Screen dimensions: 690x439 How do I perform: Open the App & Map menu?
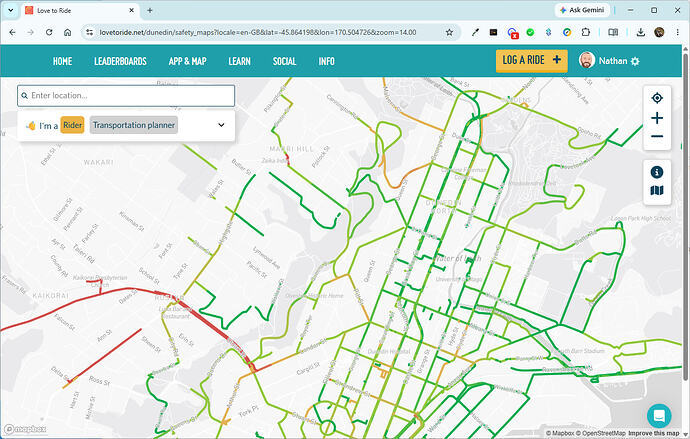[187, 61]
